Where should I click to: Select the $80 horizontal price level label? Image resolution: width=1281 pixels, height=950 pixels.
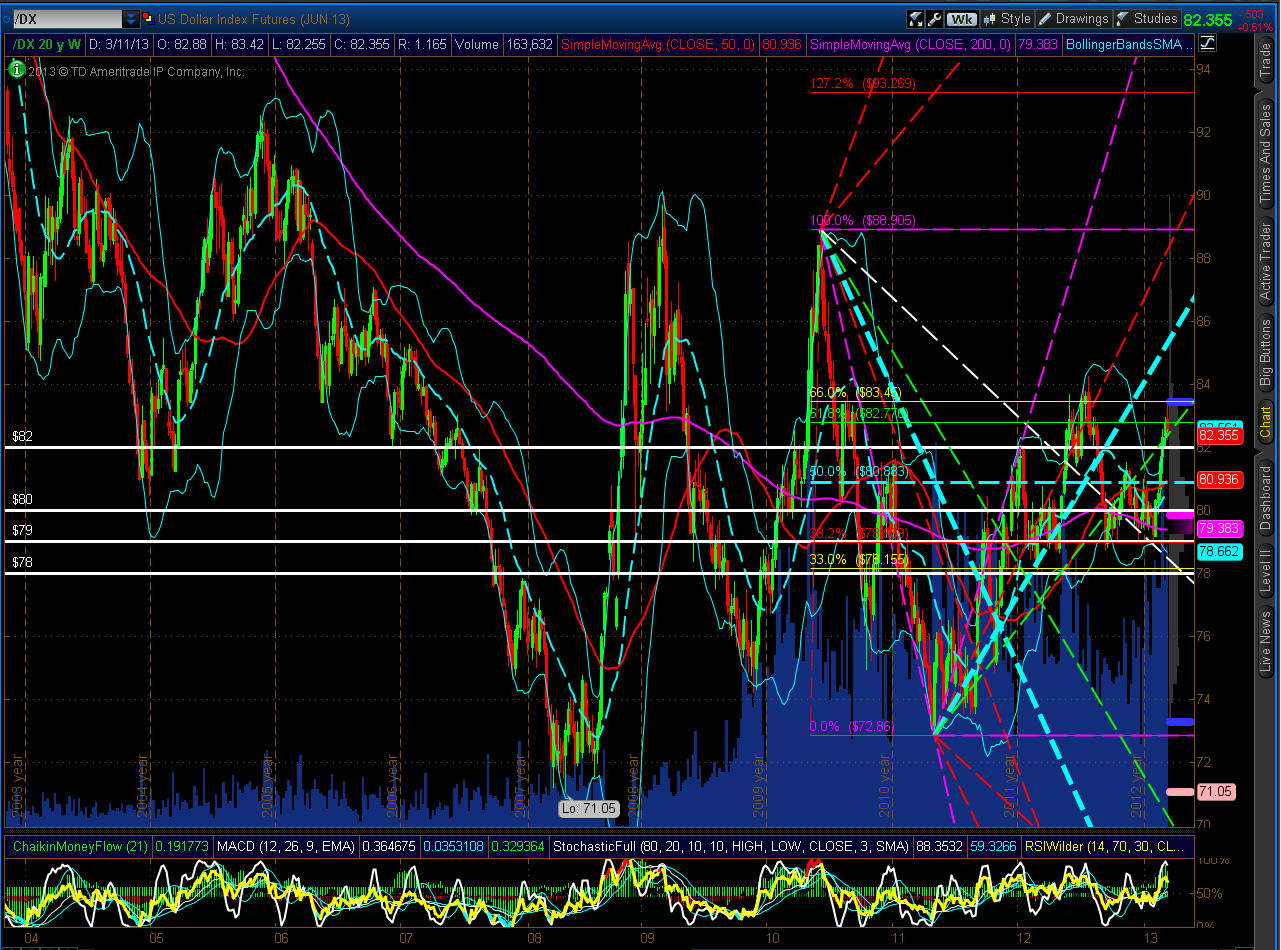(x=23, y=499)
